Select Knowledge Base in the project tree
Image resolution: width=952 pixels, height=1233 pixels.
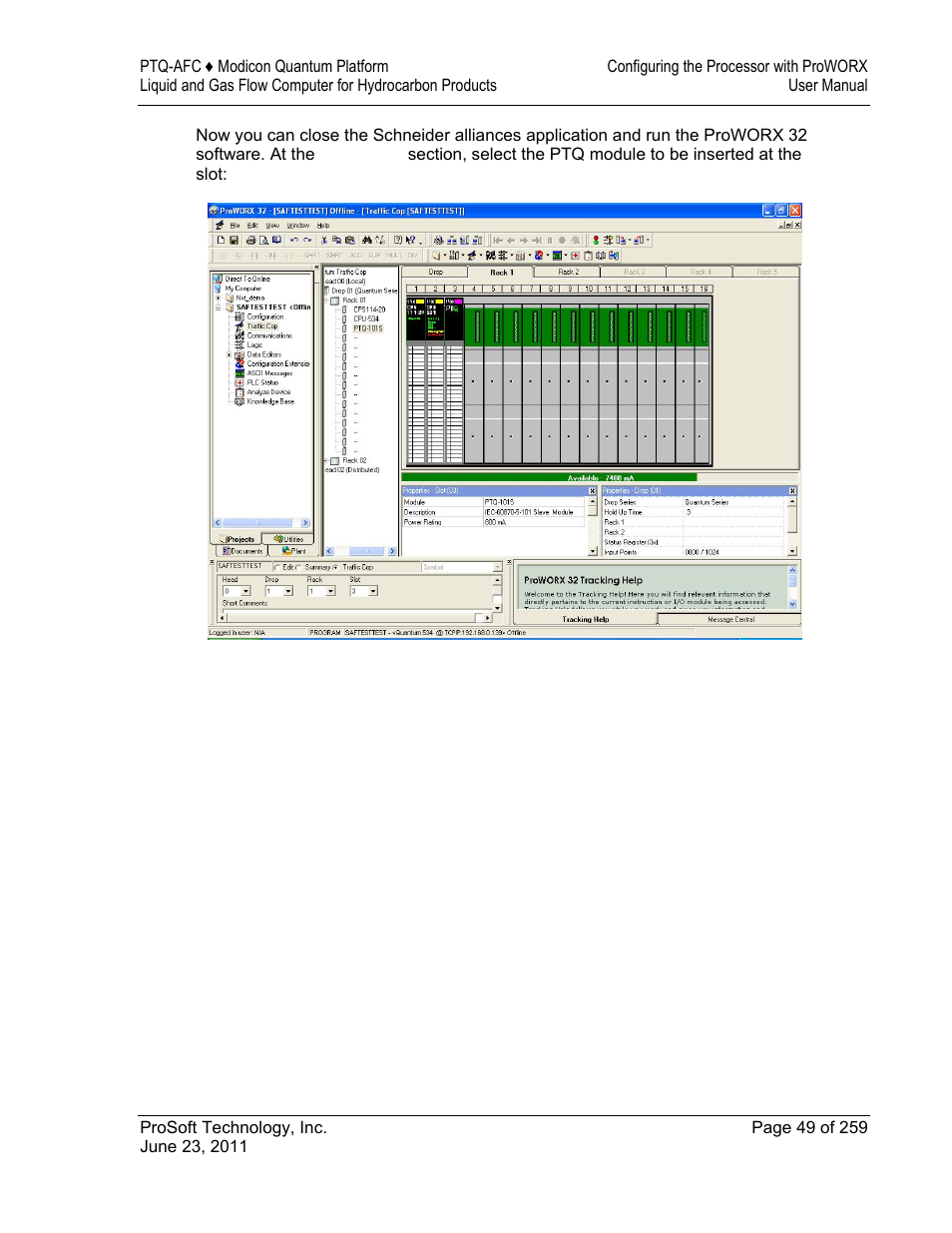270,401
